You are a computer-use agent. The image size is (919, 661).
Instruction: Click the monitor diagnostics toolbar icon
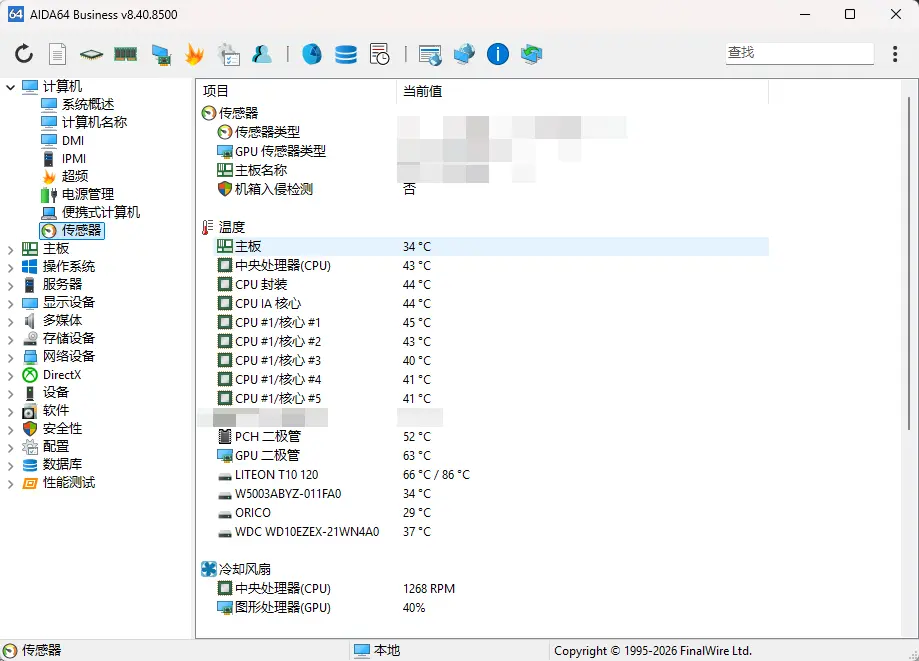[x=161, y=54]
